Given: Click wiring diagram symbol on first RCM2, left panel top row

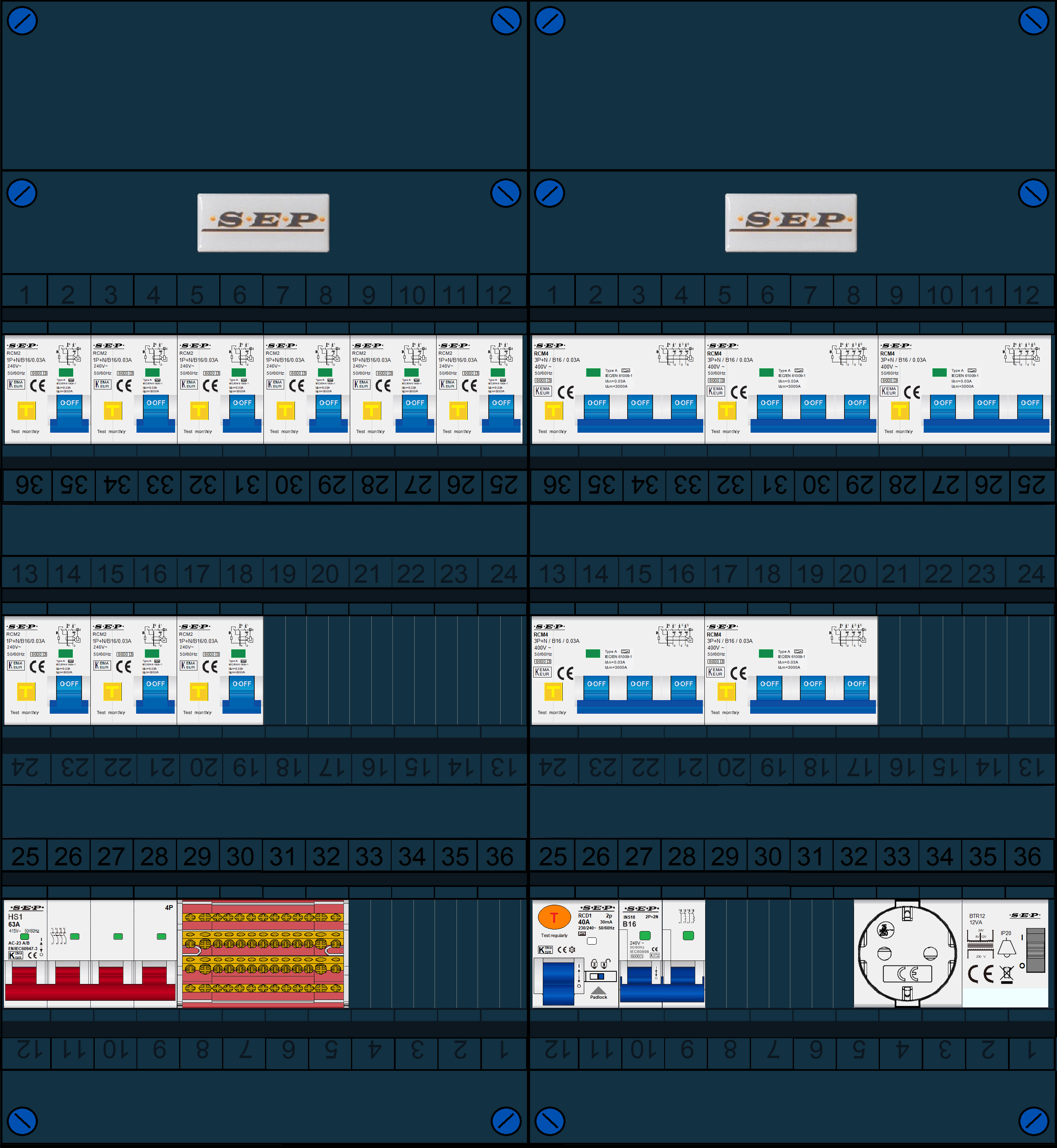Looking at the screenshot, I should click(69, 354).
